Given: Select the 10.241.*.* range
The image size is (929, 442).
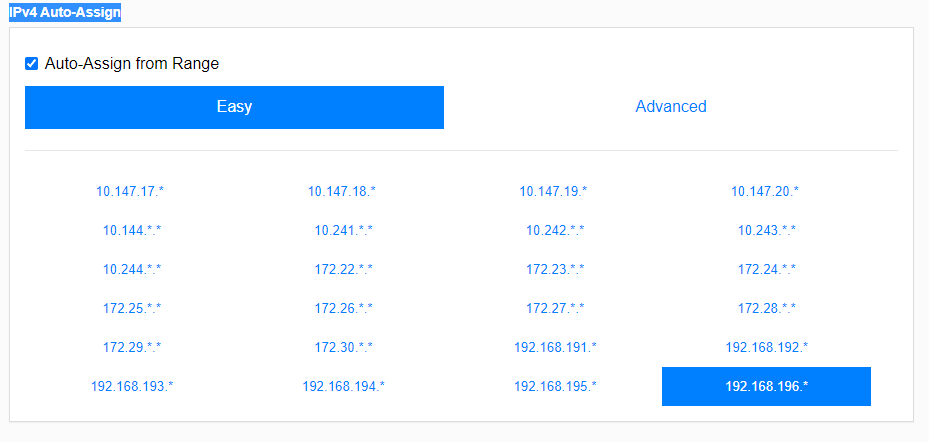Looking at the screenshot, I should [343, 230].
